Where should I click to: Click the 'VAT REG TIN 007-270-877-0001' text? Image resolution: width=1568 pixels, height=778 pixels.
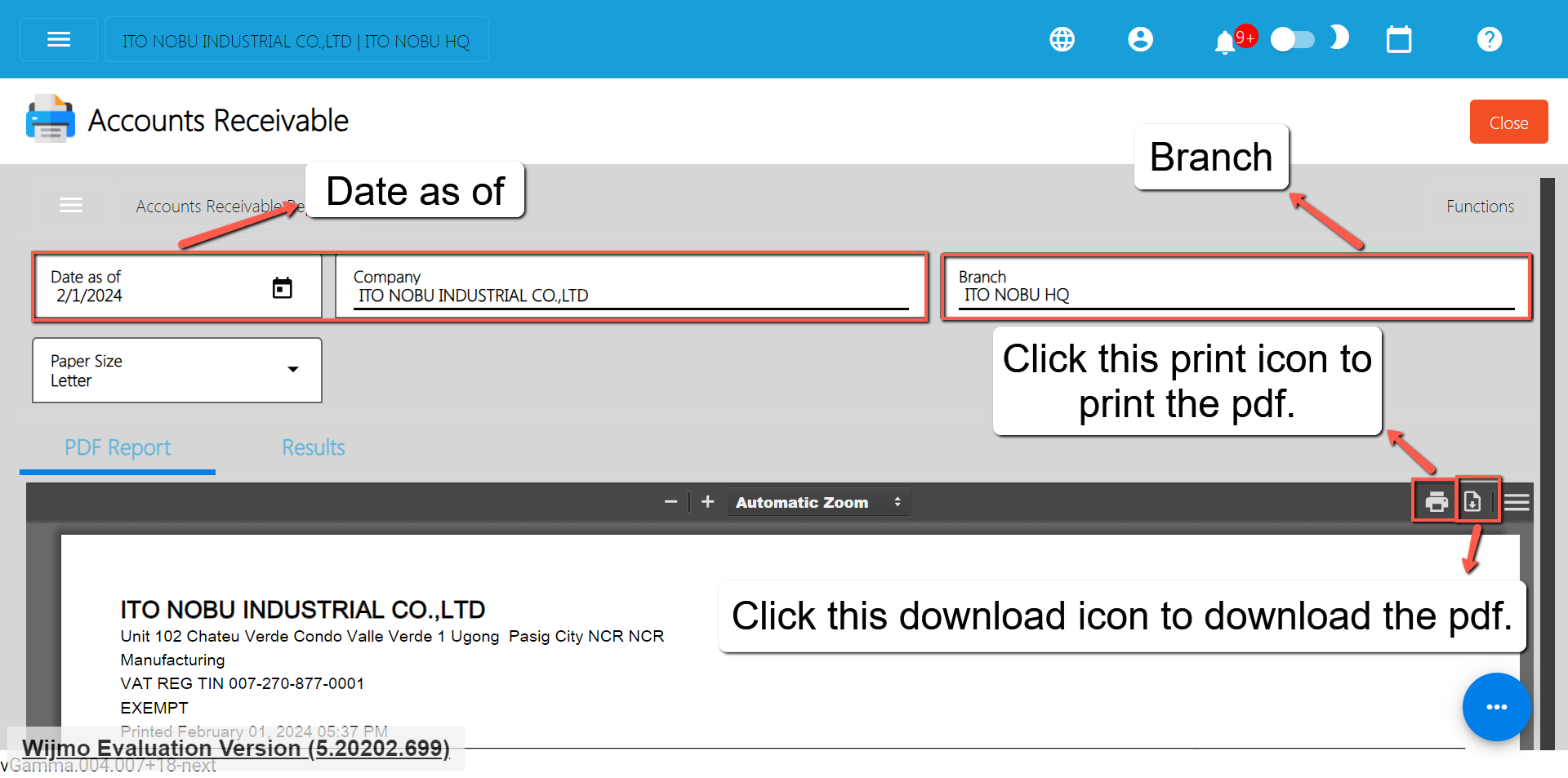point(243,683)
